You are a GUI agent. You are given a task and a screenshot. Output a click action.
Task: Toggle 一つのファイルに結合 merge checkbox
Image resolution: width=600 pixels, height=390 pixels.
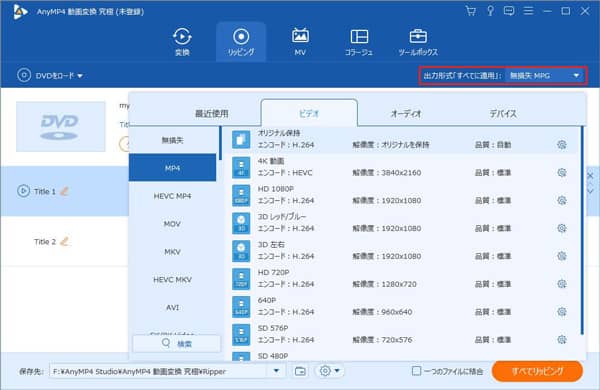tap(416, 371)
